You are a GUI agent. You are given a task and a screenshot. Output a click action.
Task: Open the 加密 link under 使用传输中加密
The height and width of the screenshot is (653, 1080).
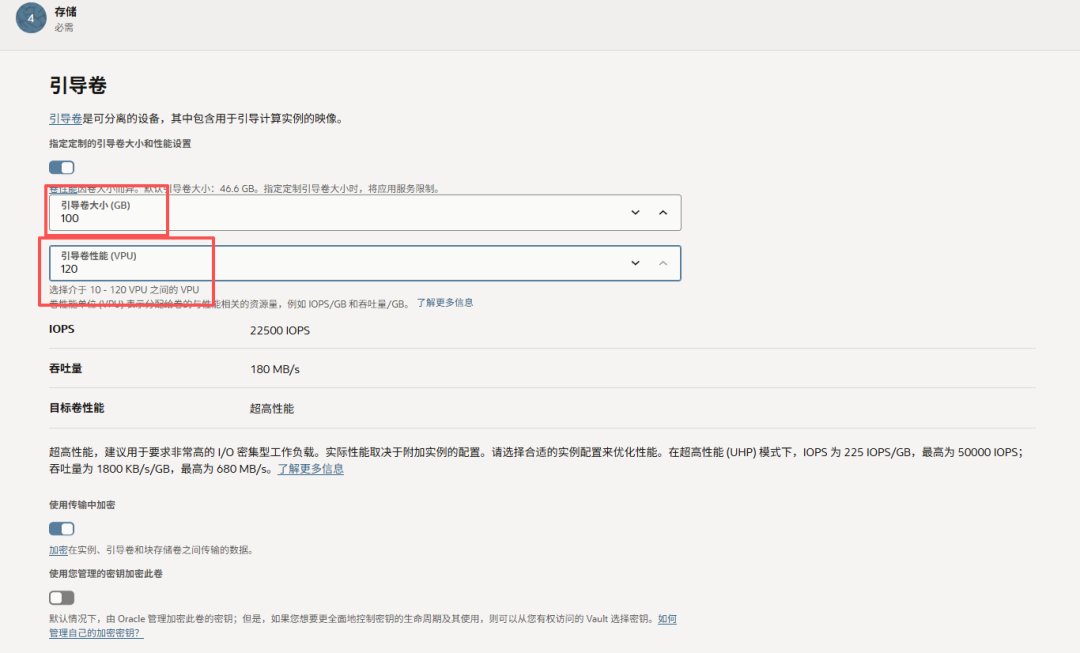[x=58, y=550]
